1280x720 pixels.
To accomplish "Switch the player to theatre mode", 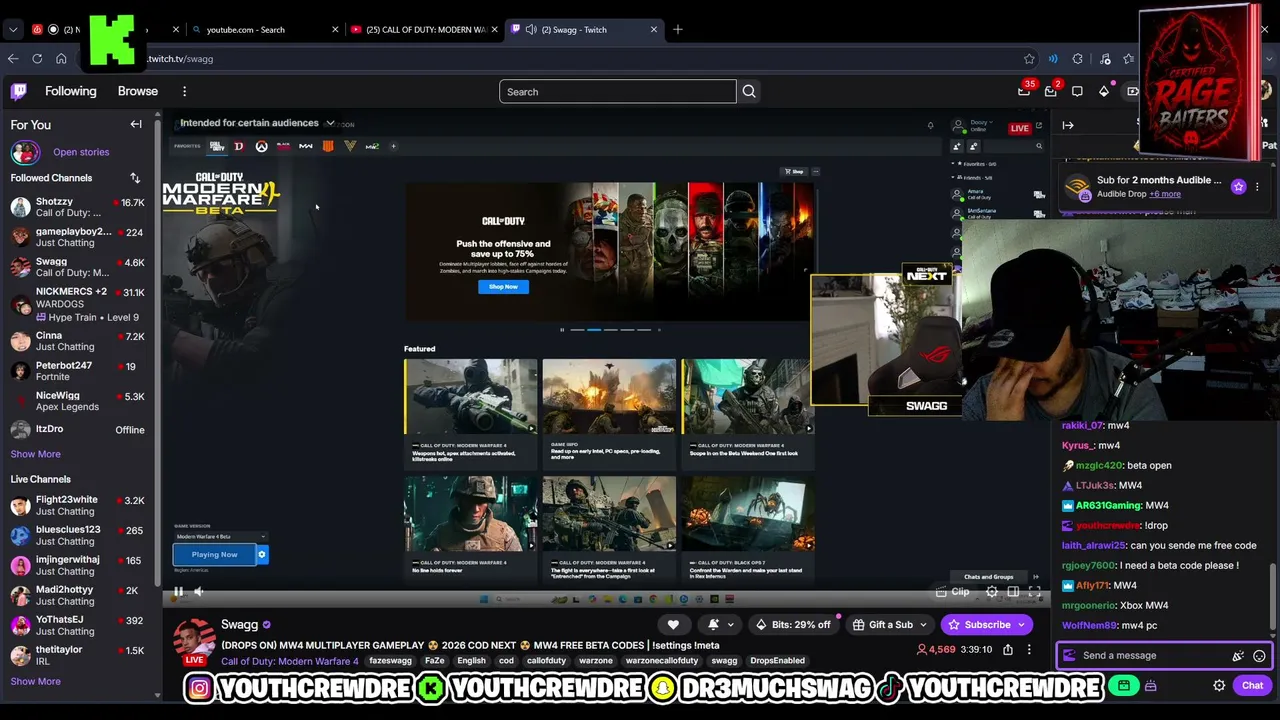I will point(1013,592).
